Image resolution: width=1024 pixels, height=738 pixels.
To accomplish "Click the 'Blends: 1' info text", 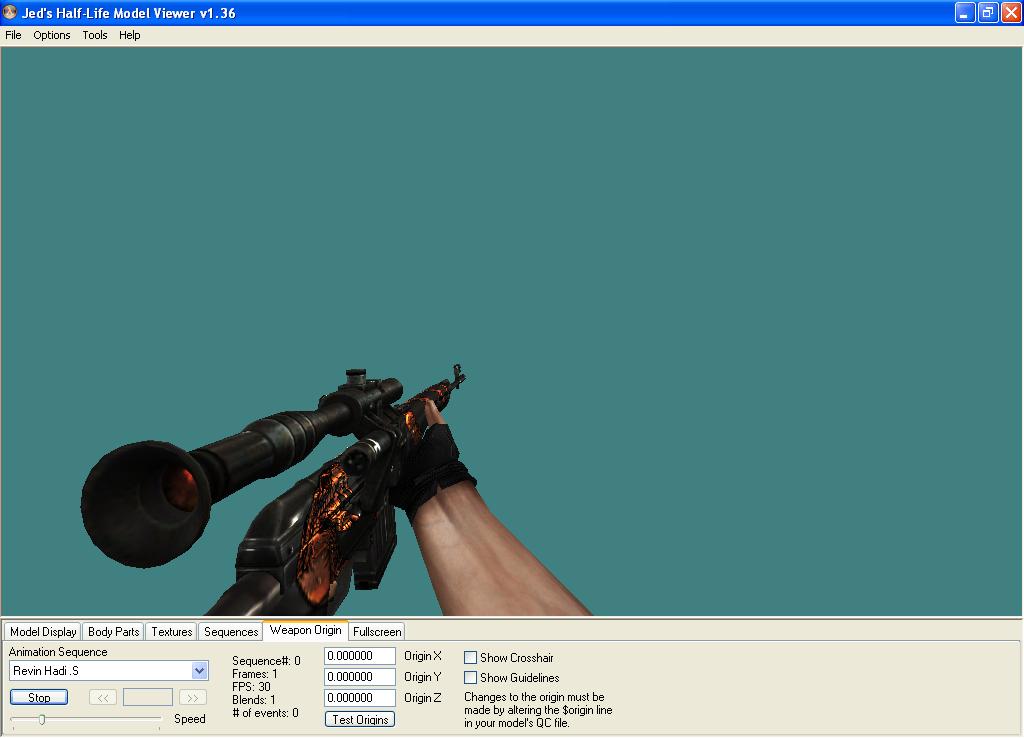I will (x=254, y=700).
